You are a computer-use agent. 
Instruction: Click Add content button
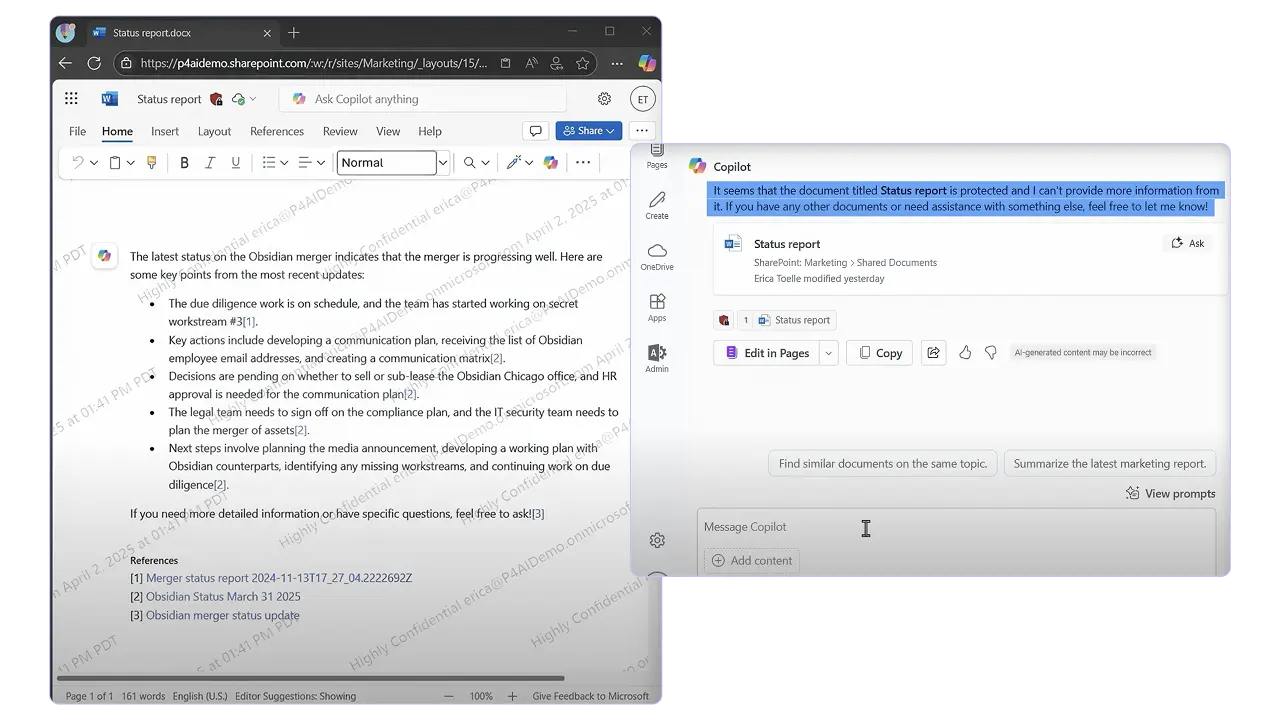(752, 561)
